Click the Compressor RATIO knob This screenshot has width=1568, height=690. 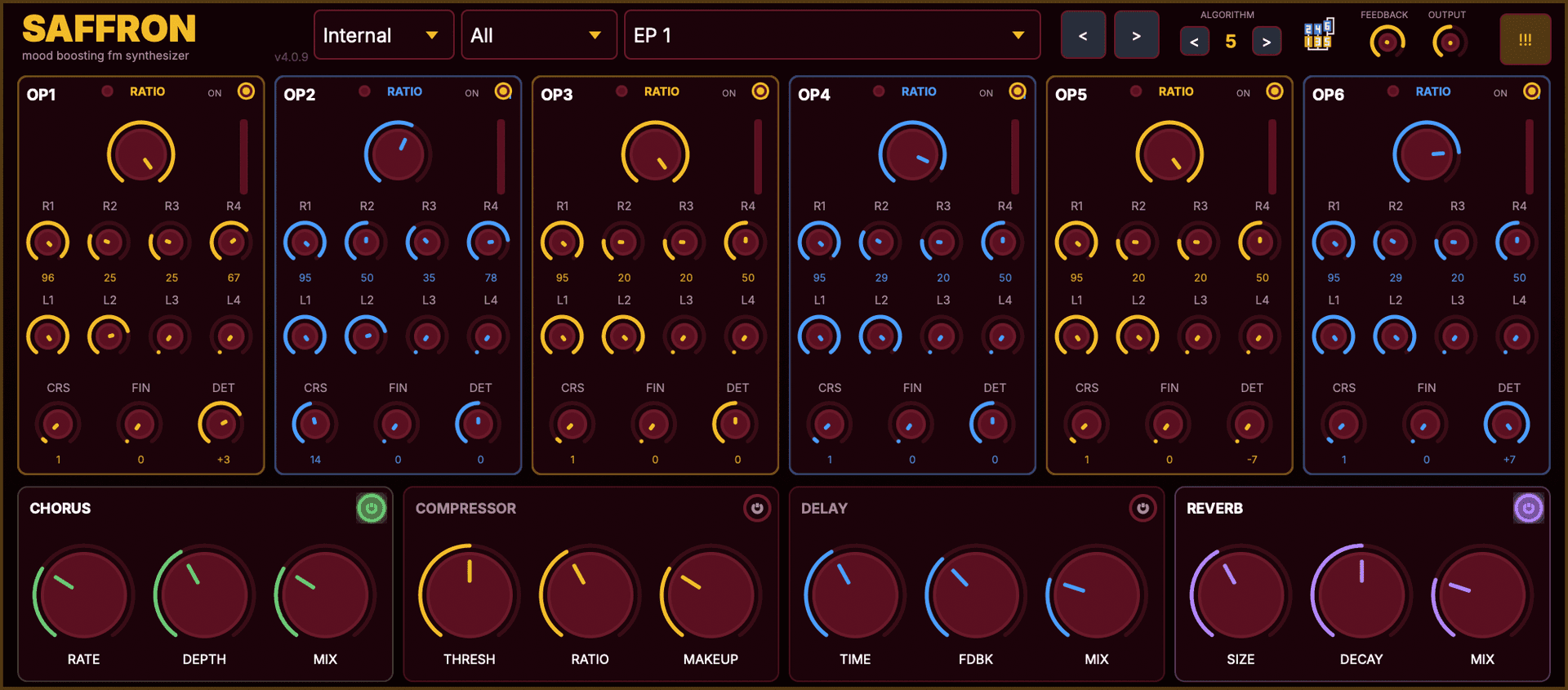(x=590, y=594)
